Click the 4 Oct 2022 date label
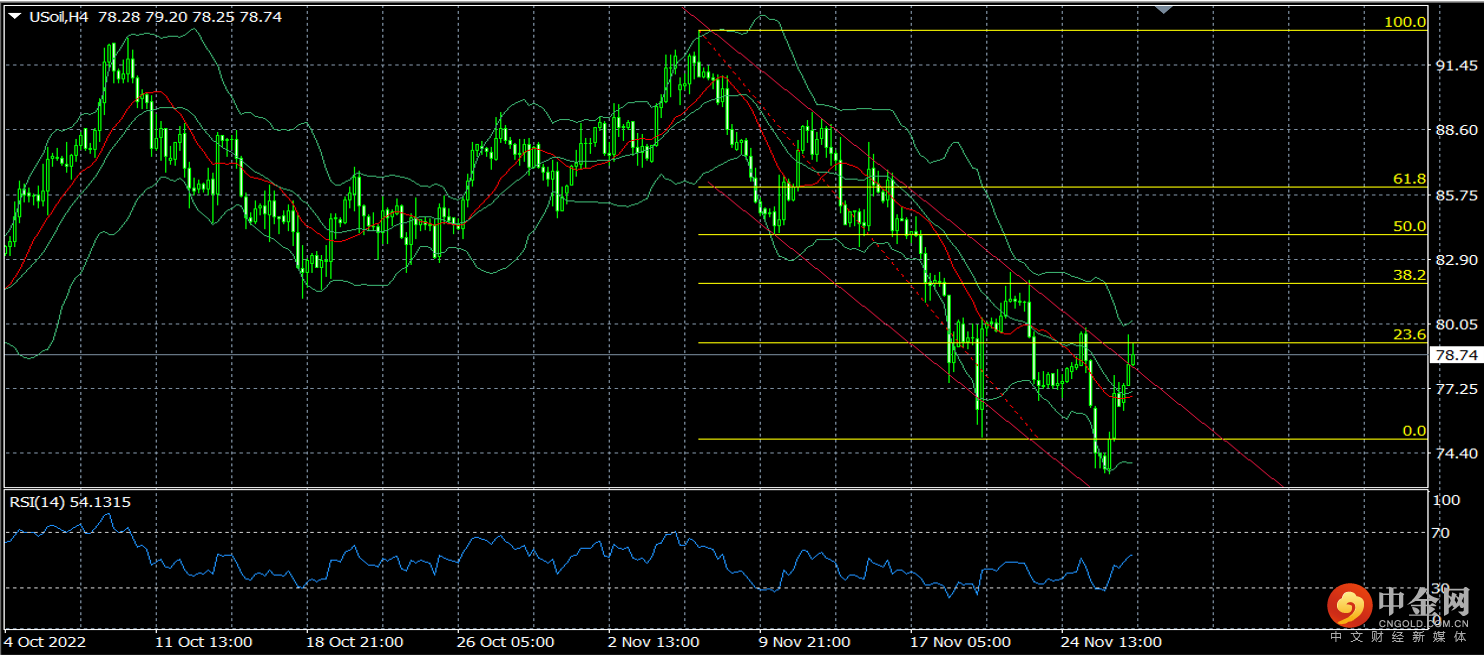The width and height of the screenshot is (1484, 655). [46, 641]
